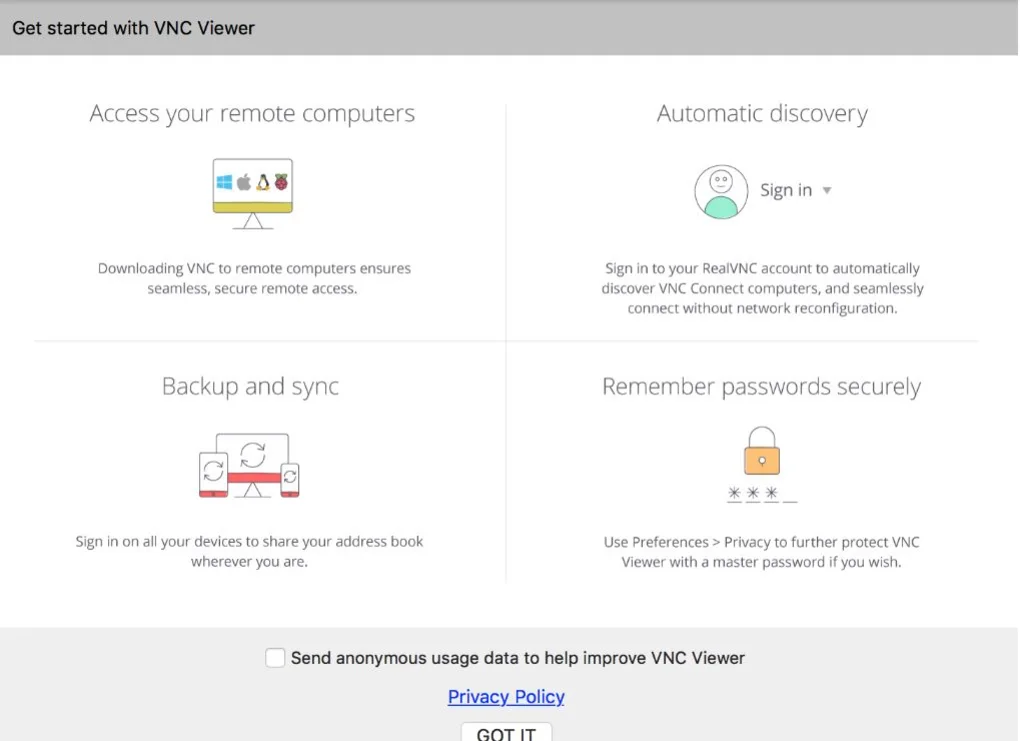Click the Get started with VNC Viewer title bar
Screen dimensions: 1020x741
coord(133,28)
